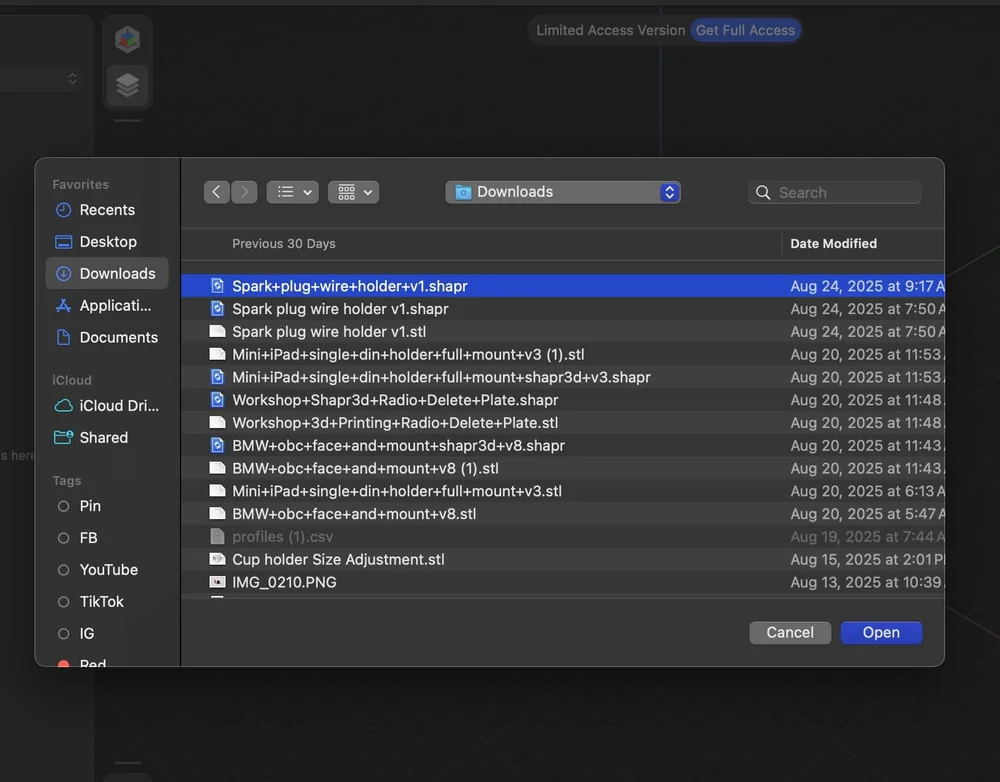Click shapr icon of Spark plug wire holder v1.shapr
Image resolution: width=1000 pixels, height=782 pixels.
pos(217,309)
